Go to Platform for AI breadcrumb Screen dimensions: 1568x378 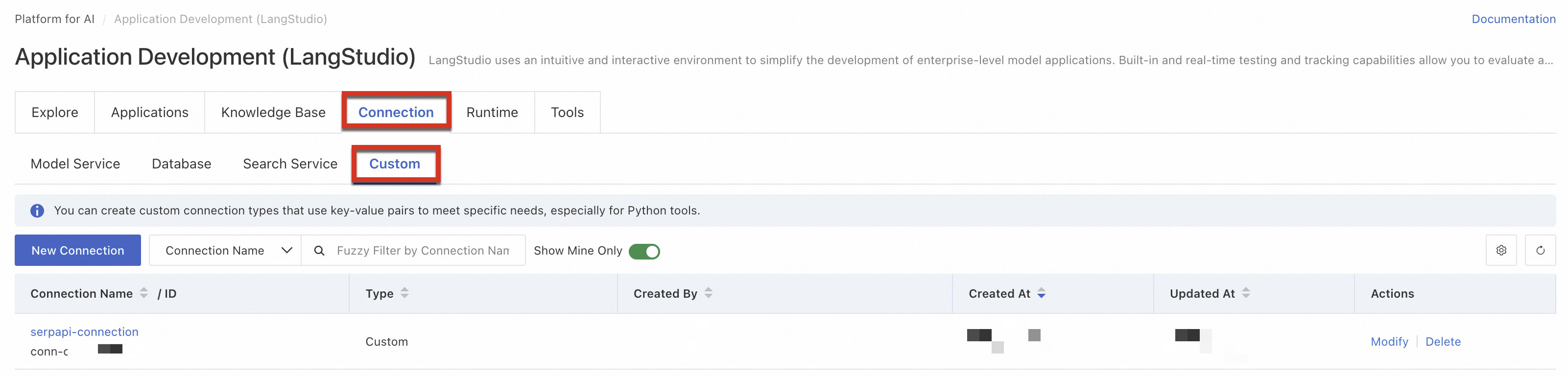pos(55,19)
